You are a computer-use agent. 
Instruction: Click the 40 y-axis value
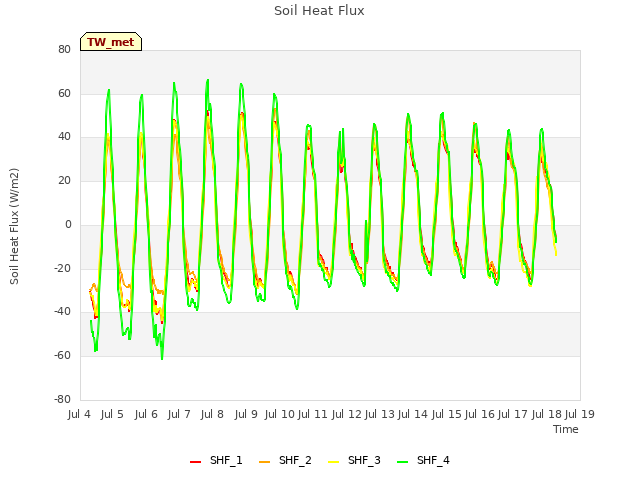pyautogui.click(x=64, y=137)
